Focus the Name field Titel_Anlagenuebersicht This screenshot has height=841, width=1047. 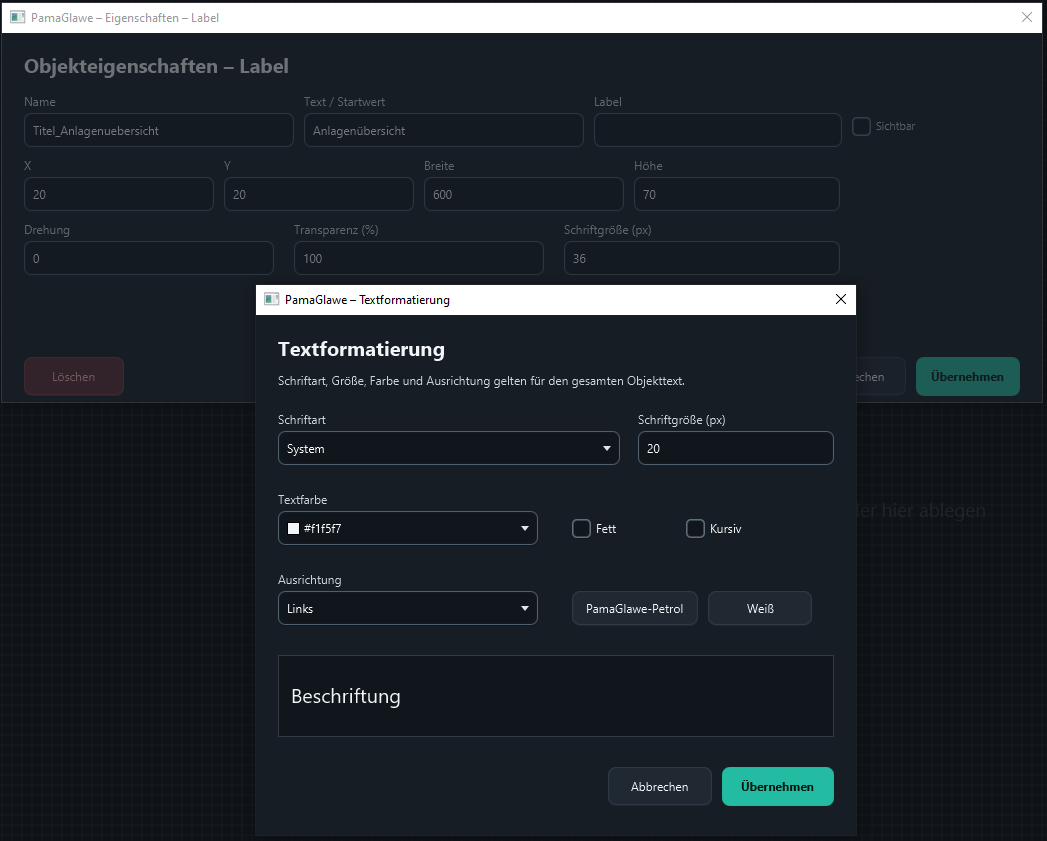(159, 130)
